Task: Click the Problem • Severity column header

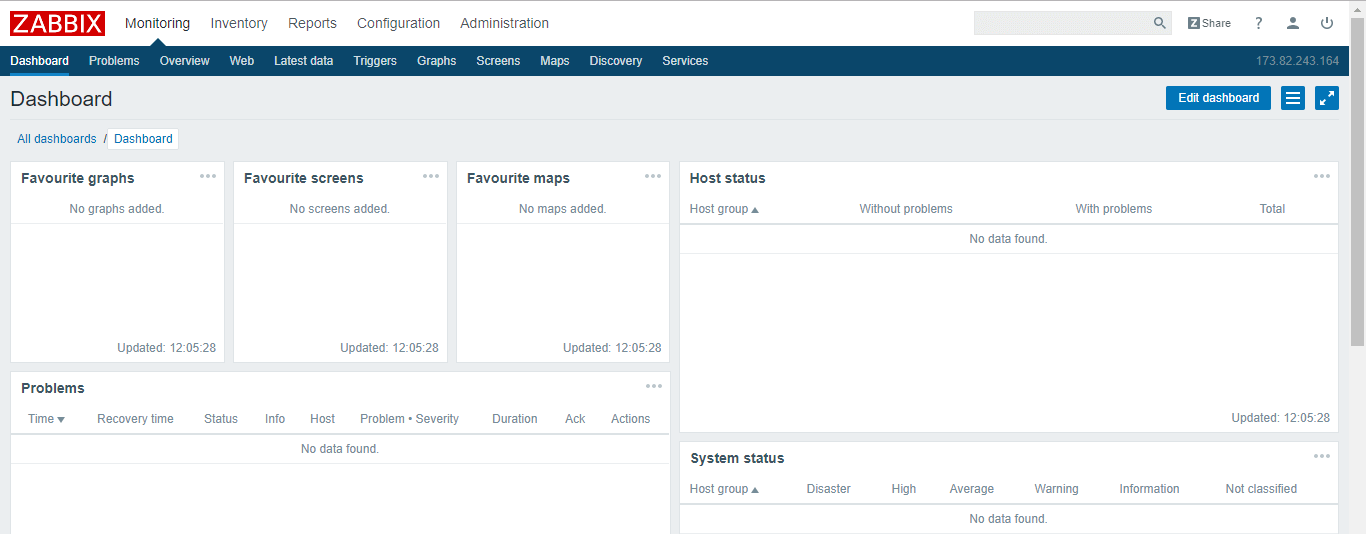Action: (409, 419)
